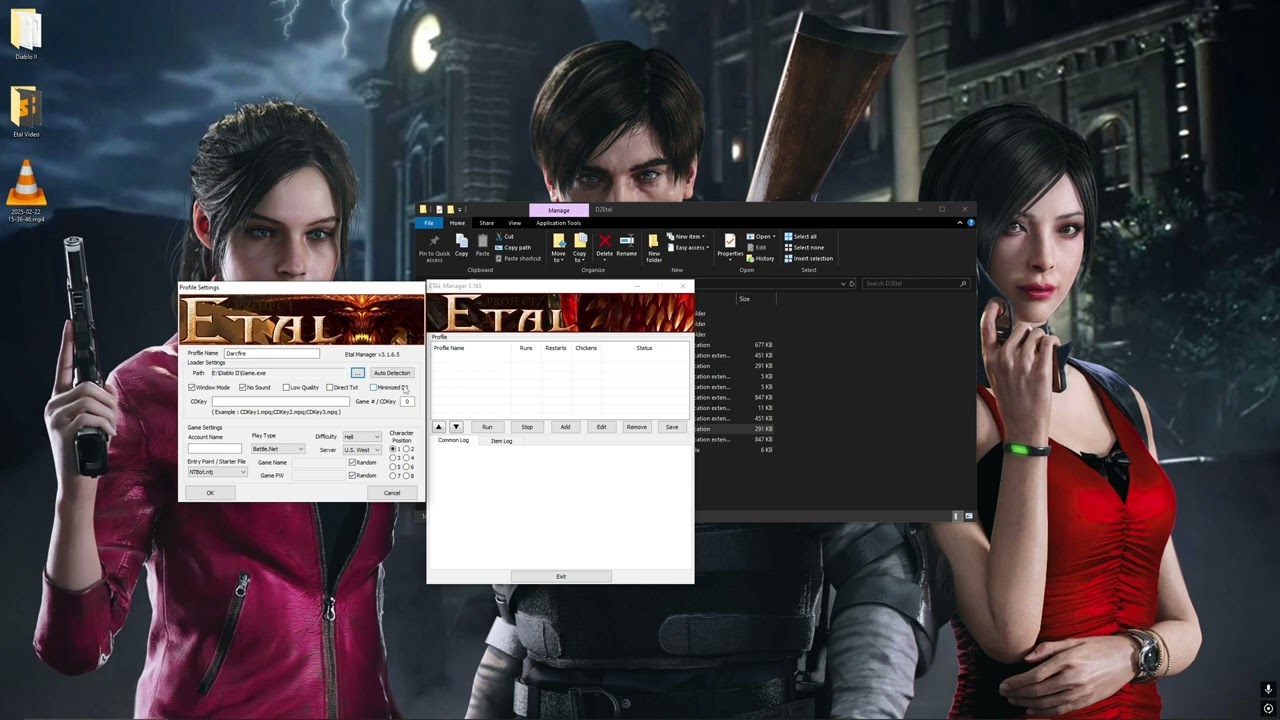The width and height of the screenshot is (1280, 720).
Task: Click the Auto Detection button
Action: tap(392, 373)
